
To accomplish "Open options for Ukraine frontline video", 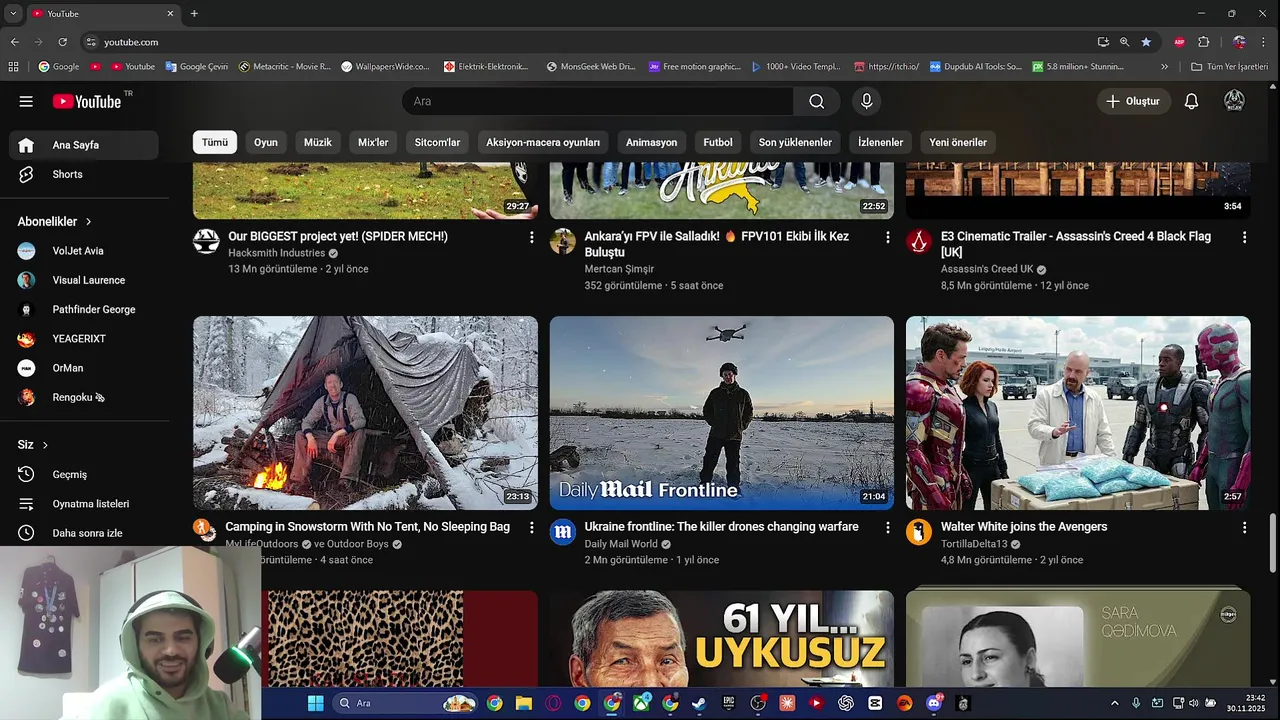I will pyautogui.click(x=887, y=527).
